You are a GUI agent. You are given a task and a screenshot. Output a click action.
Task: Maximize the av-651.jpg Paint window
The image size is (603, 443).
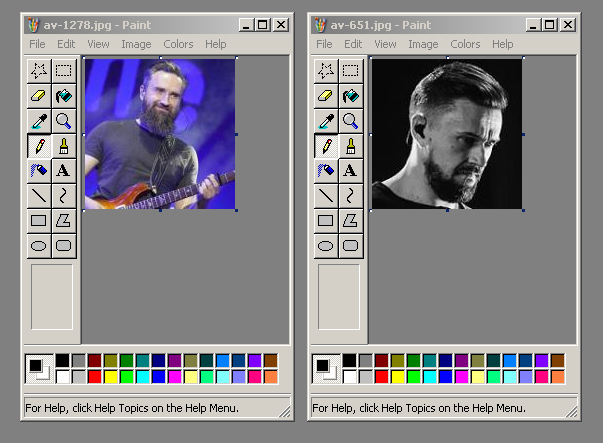[x=550, y=25]
